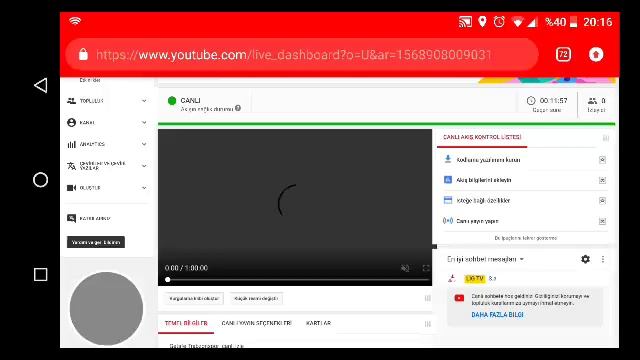Click the YouTube logo in the chat welcome card

(x=459, y=298)
